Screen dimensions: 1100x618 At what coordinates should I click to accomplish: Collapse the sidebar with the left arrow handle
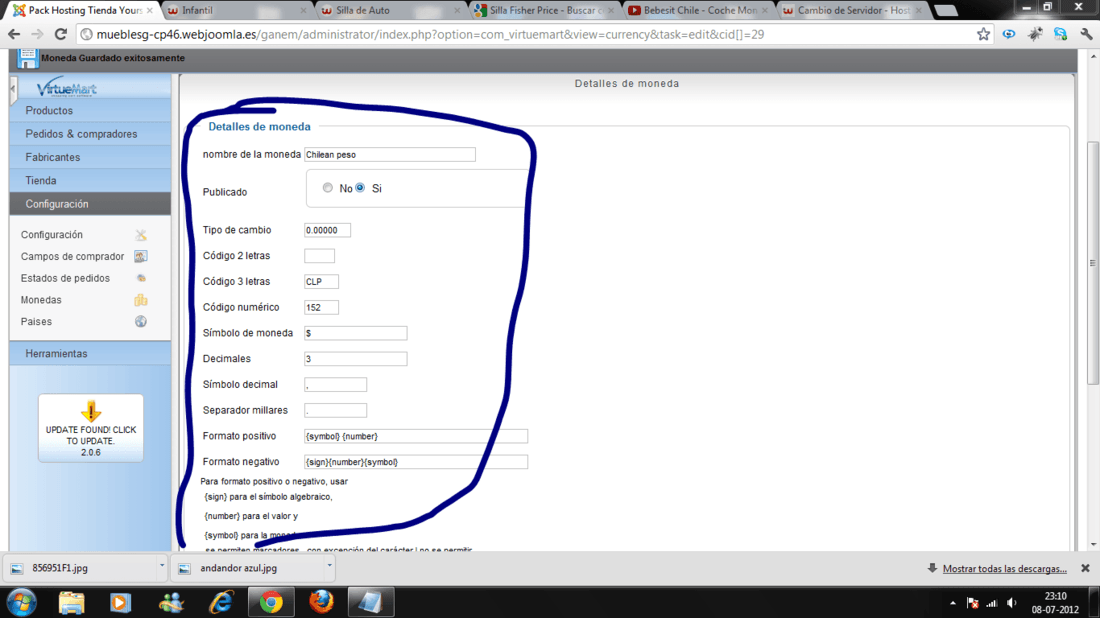[x=13, y=89]
